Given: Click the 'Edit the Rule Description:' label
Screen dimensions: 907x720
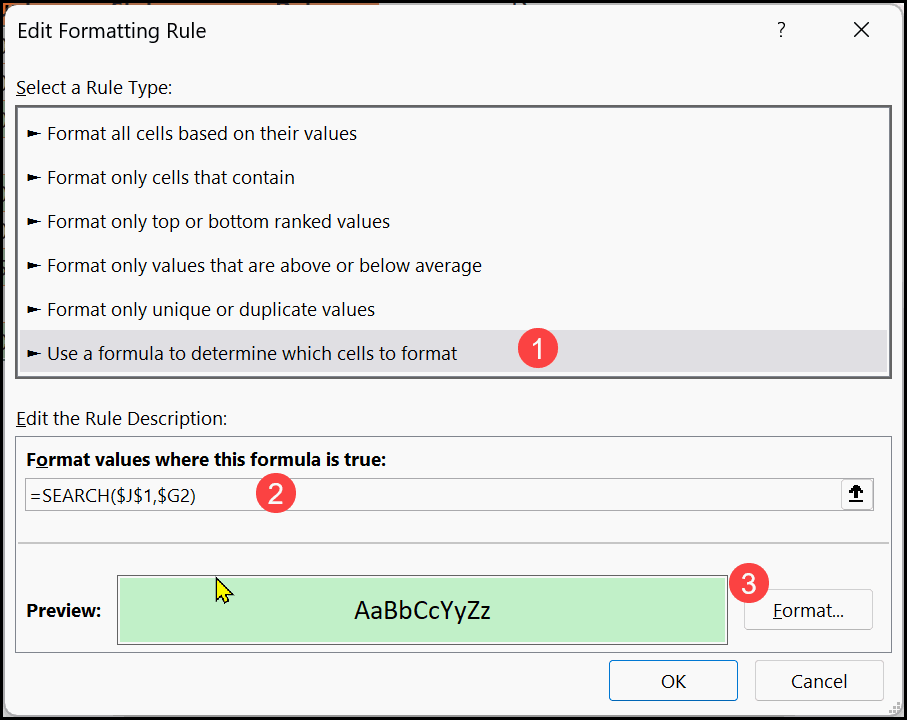Looking at the screenshot, I should [x=121, y=418].
